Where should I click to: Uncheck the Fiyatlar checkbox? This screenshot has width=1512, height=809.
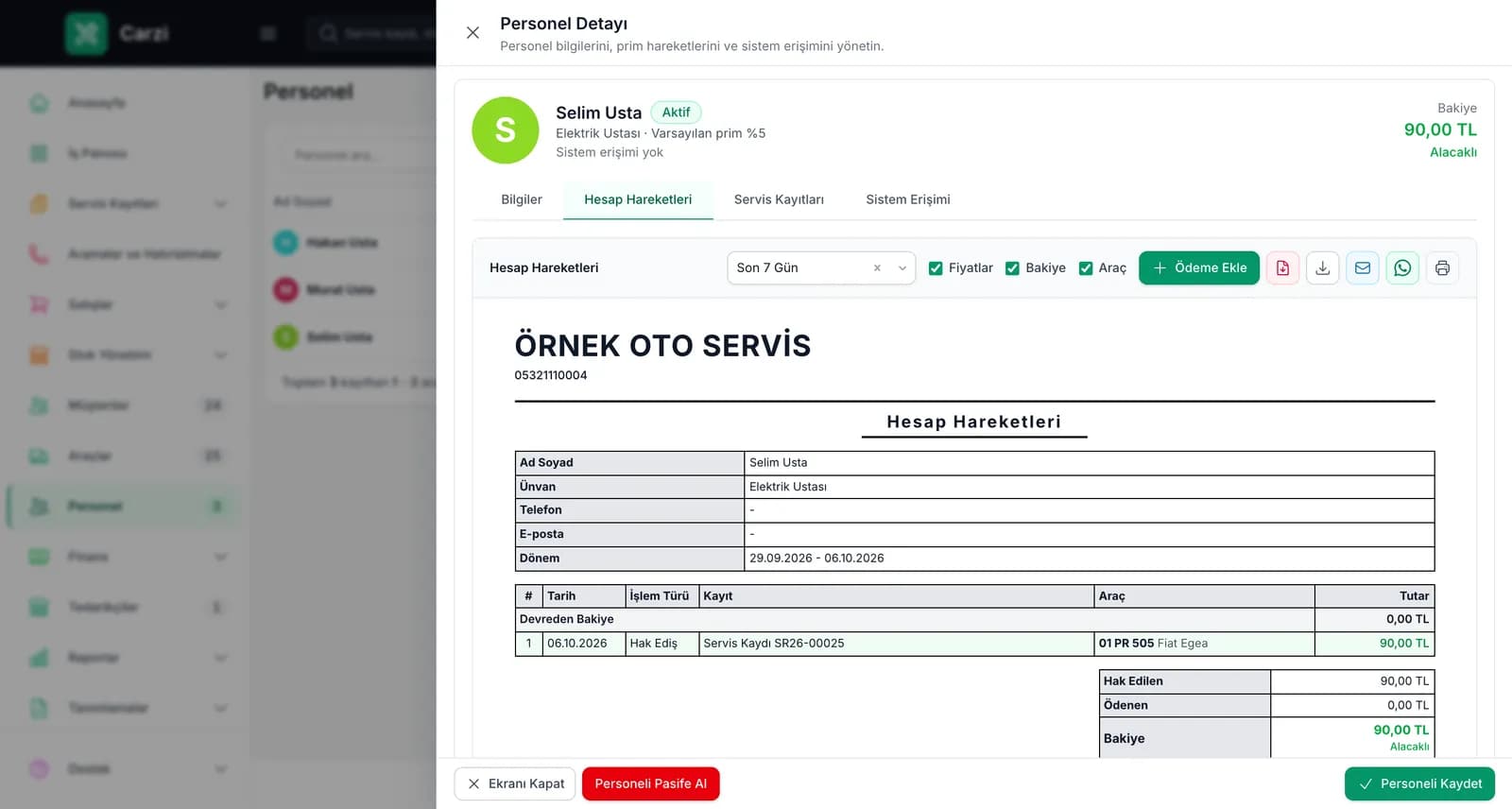tap(936, 268)
